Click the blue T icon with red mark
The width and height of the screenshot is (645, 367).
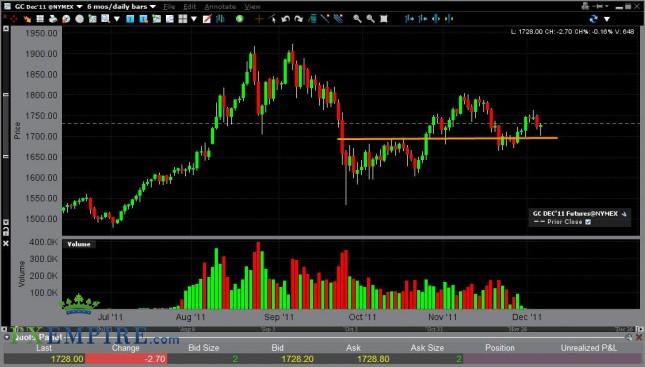coord(143,19)
